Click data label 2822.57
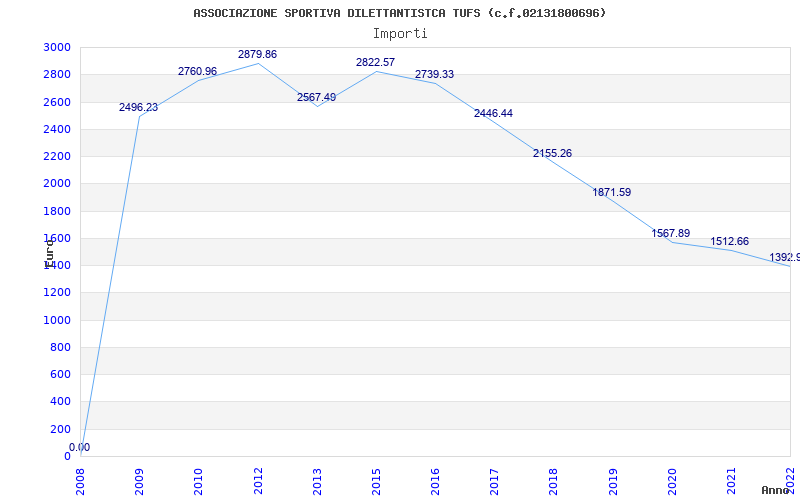 click(376, 63)
